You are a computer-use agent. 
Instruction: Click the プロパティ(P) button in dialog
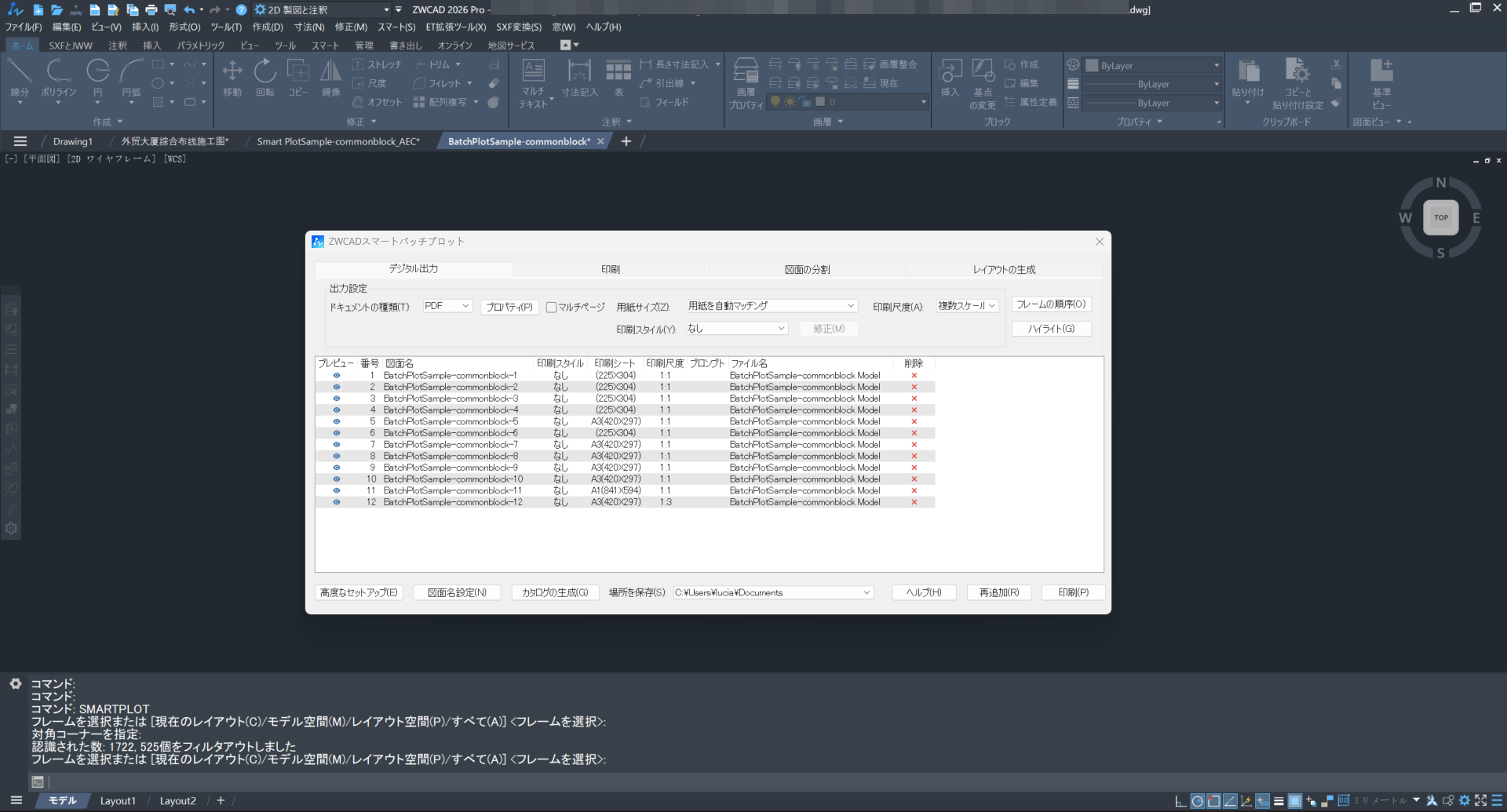509,307
